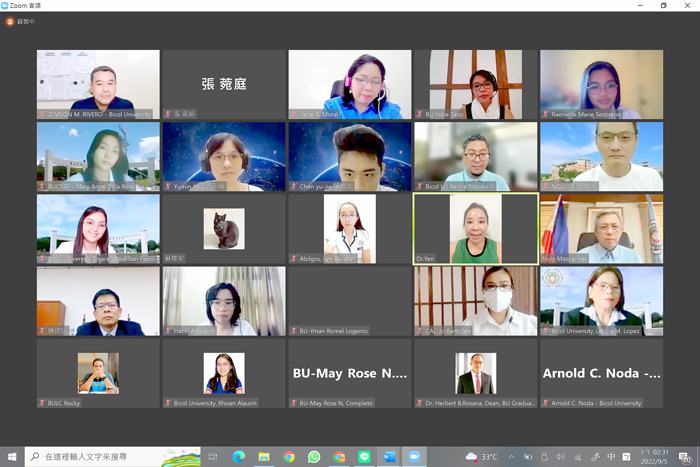Click the Zoom icon in the taskbar
700x467 pixels.
[x=414, y=457]
